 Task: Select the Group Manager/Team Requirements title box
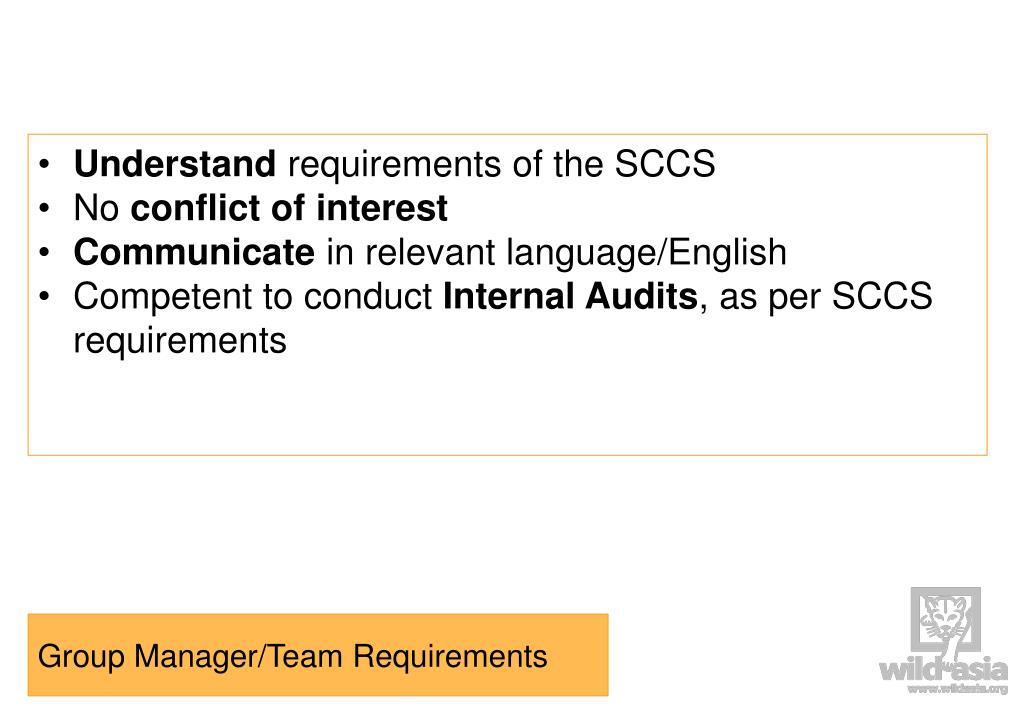318,654
